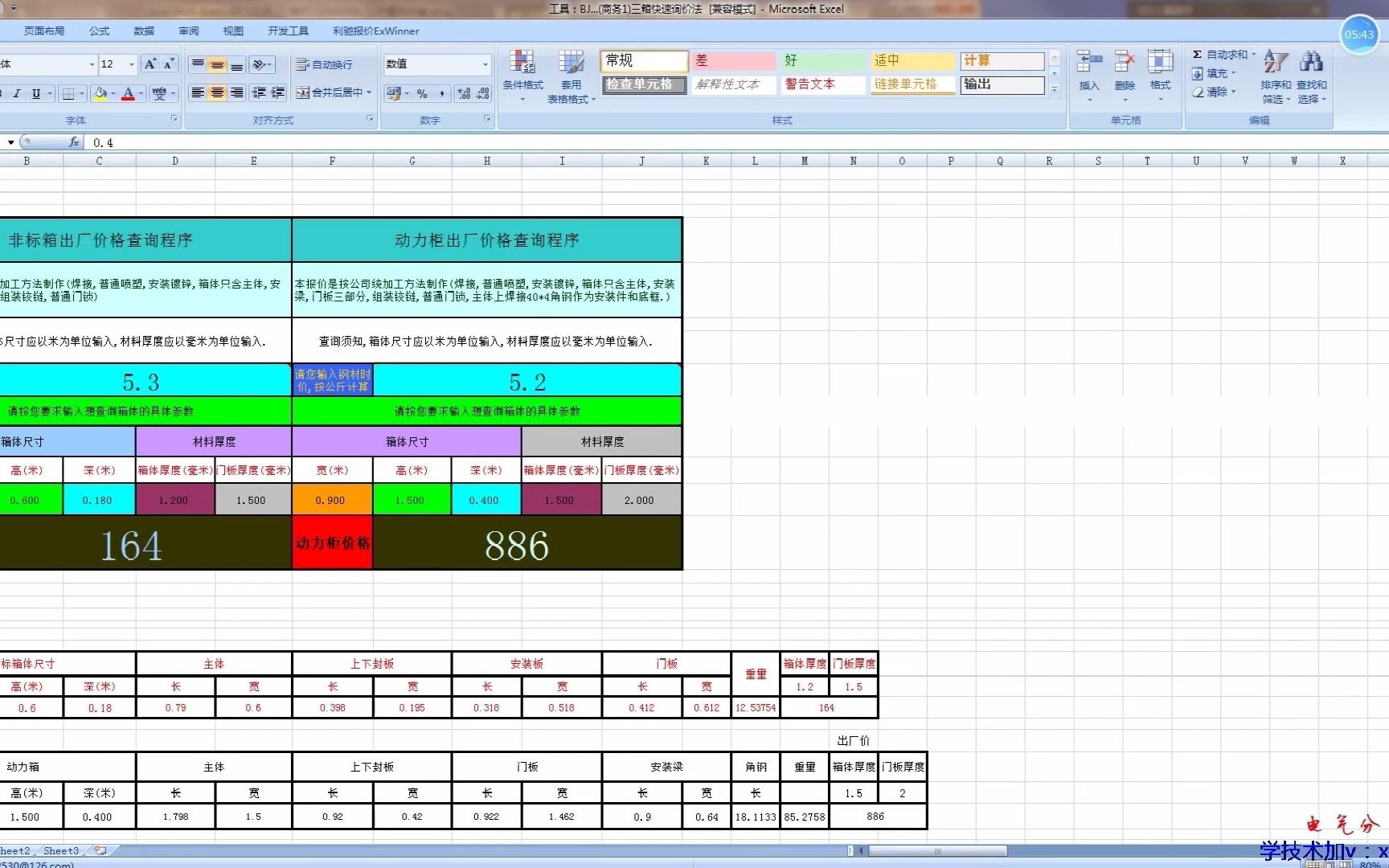Open the 删除 delete cells tool
Screen dimensions: 1389x868
click(x=1125, y=77)
